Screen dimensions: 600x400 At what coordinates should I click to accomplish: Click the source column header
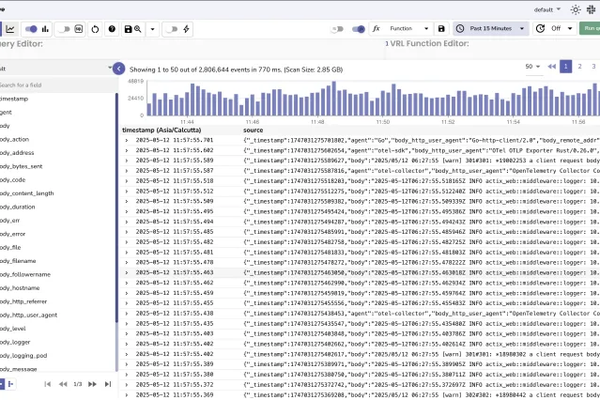(x=253, y=130)
